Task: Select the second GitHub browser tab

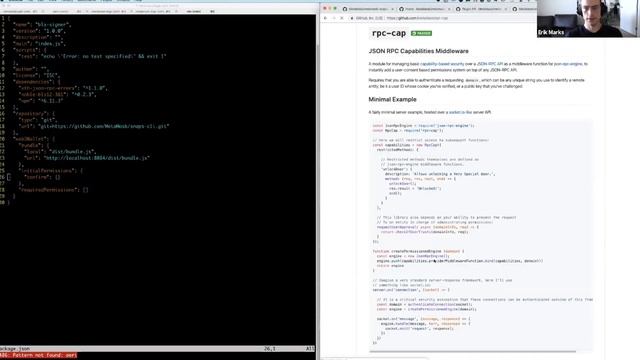Action: point(424,9)
